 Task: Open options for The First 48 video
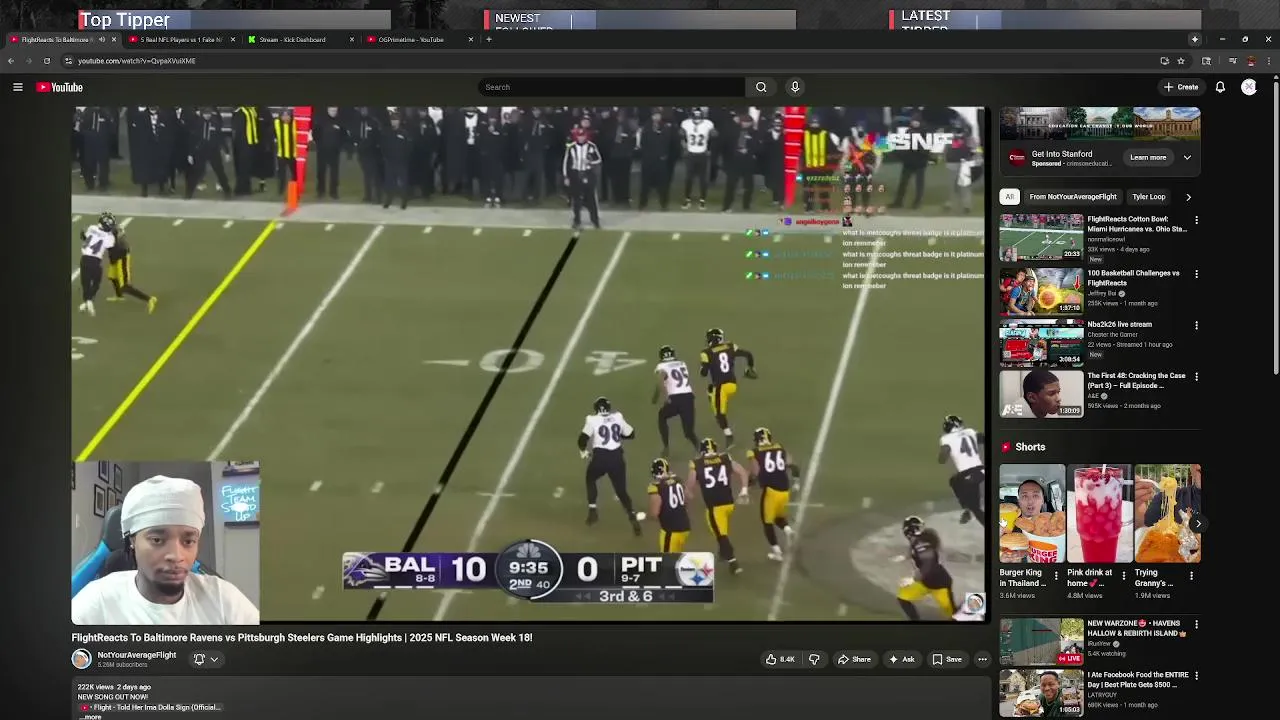click(x=1196, y=377)
